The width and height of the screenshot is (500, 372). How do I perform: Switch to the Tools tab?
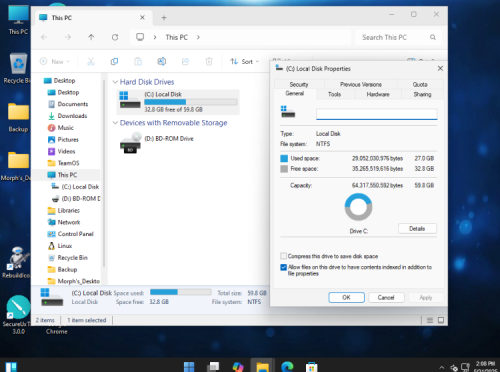click(334, 94)
